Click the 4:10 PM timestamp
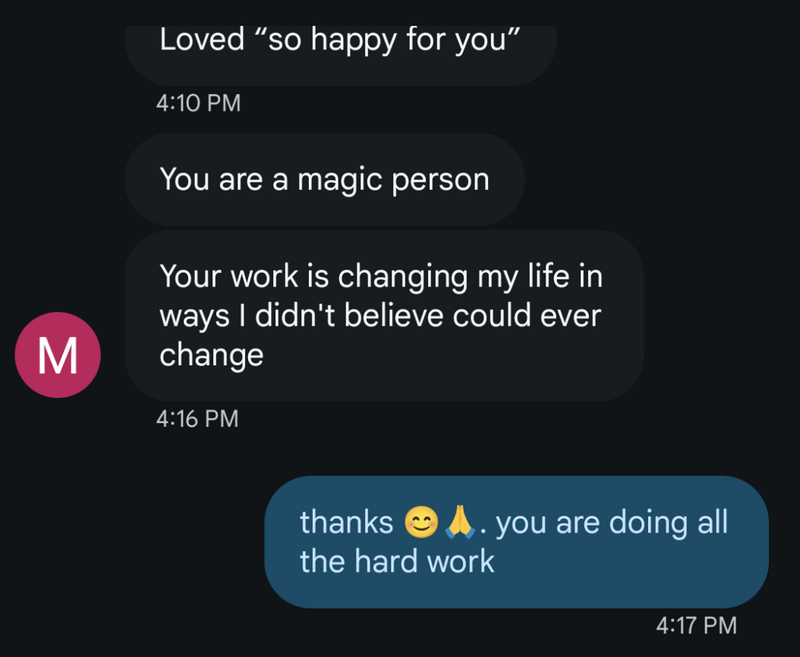This screenshot has height=657, width=800. pos(198,102)
